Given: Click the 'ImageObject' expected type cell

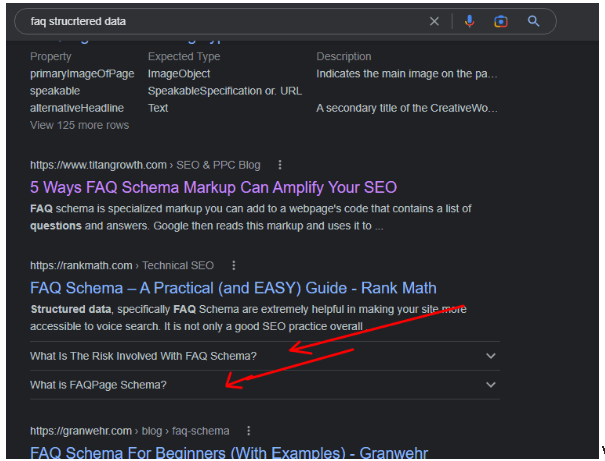Looking at the screenshot, I should click(x=179, y=74).
